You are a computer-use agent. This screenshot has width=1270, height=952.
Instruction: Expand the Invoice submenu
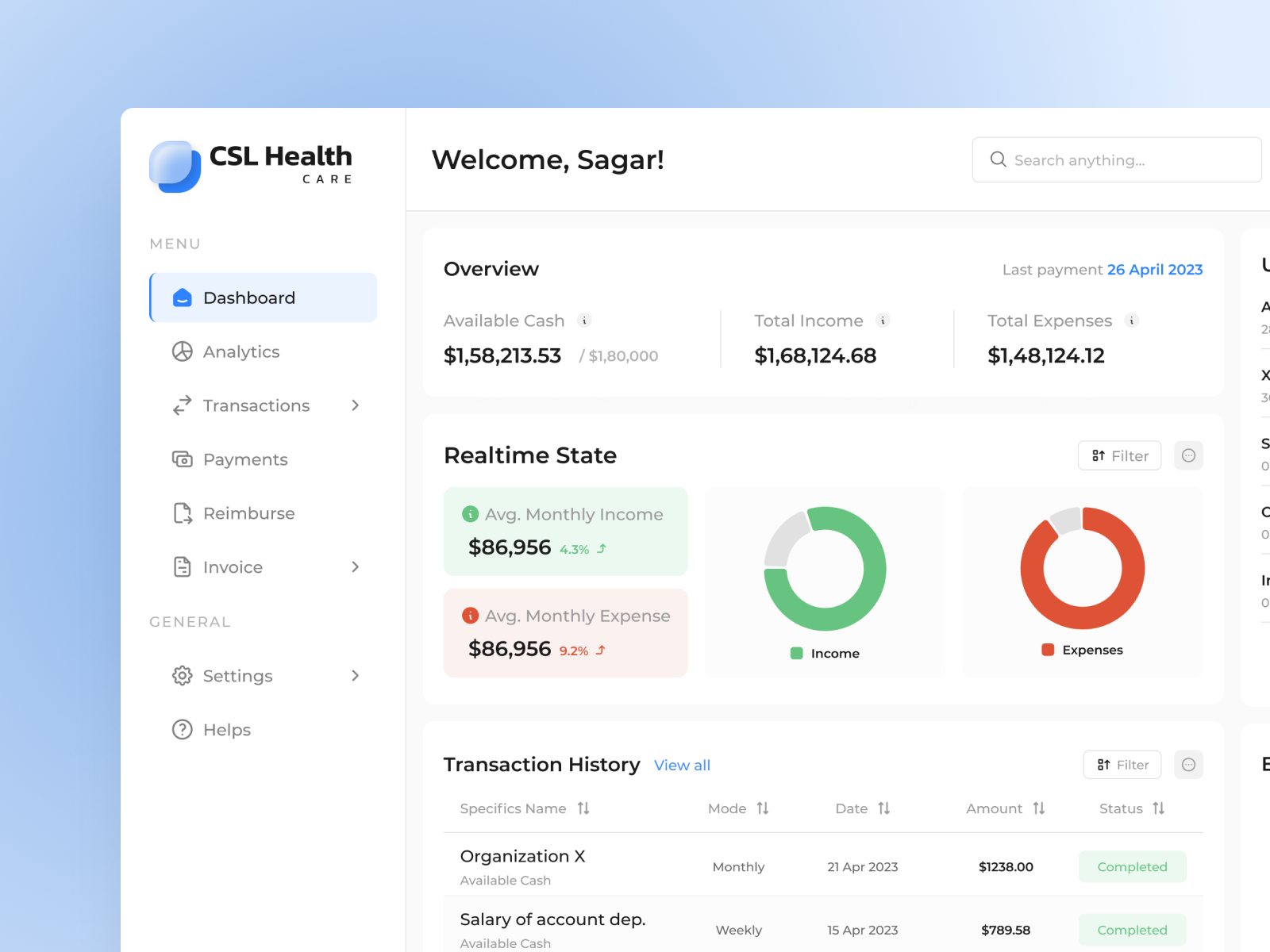pyautogui.click(x=355, y=567)
